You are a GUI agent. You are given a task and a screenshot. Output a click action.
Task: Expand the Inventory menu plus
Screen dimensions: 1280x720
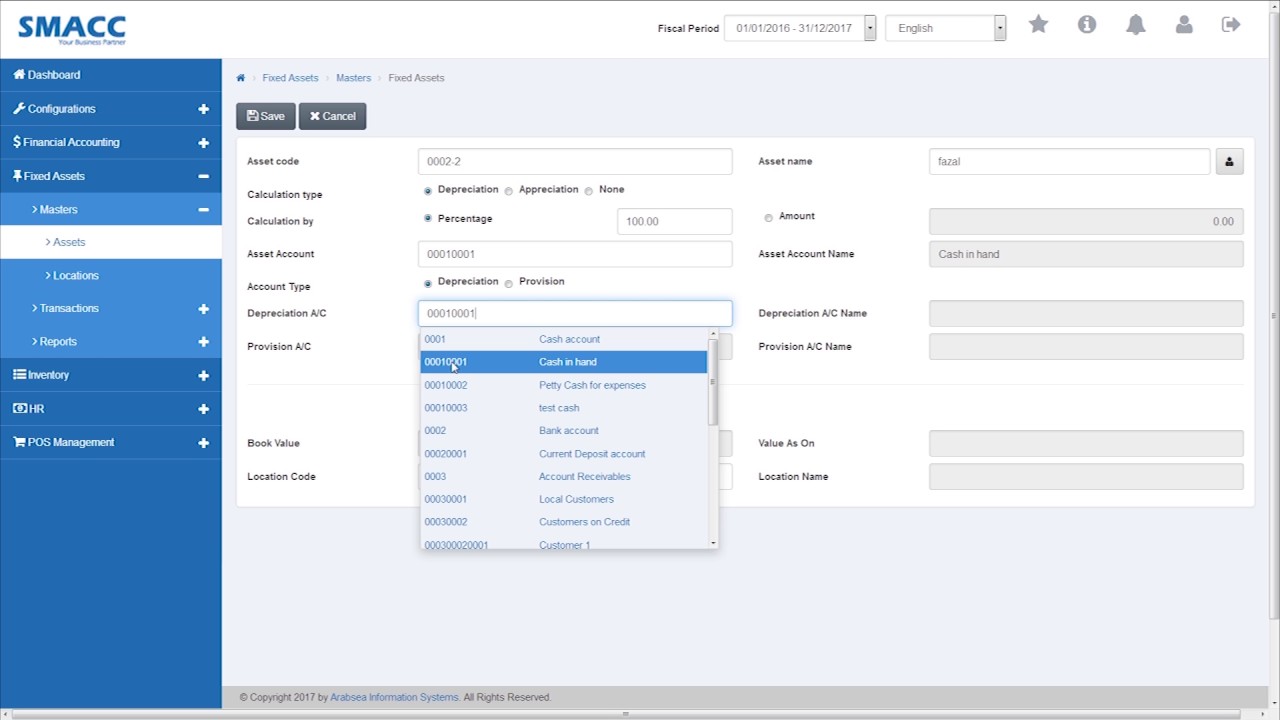click(x=203, y=376)
